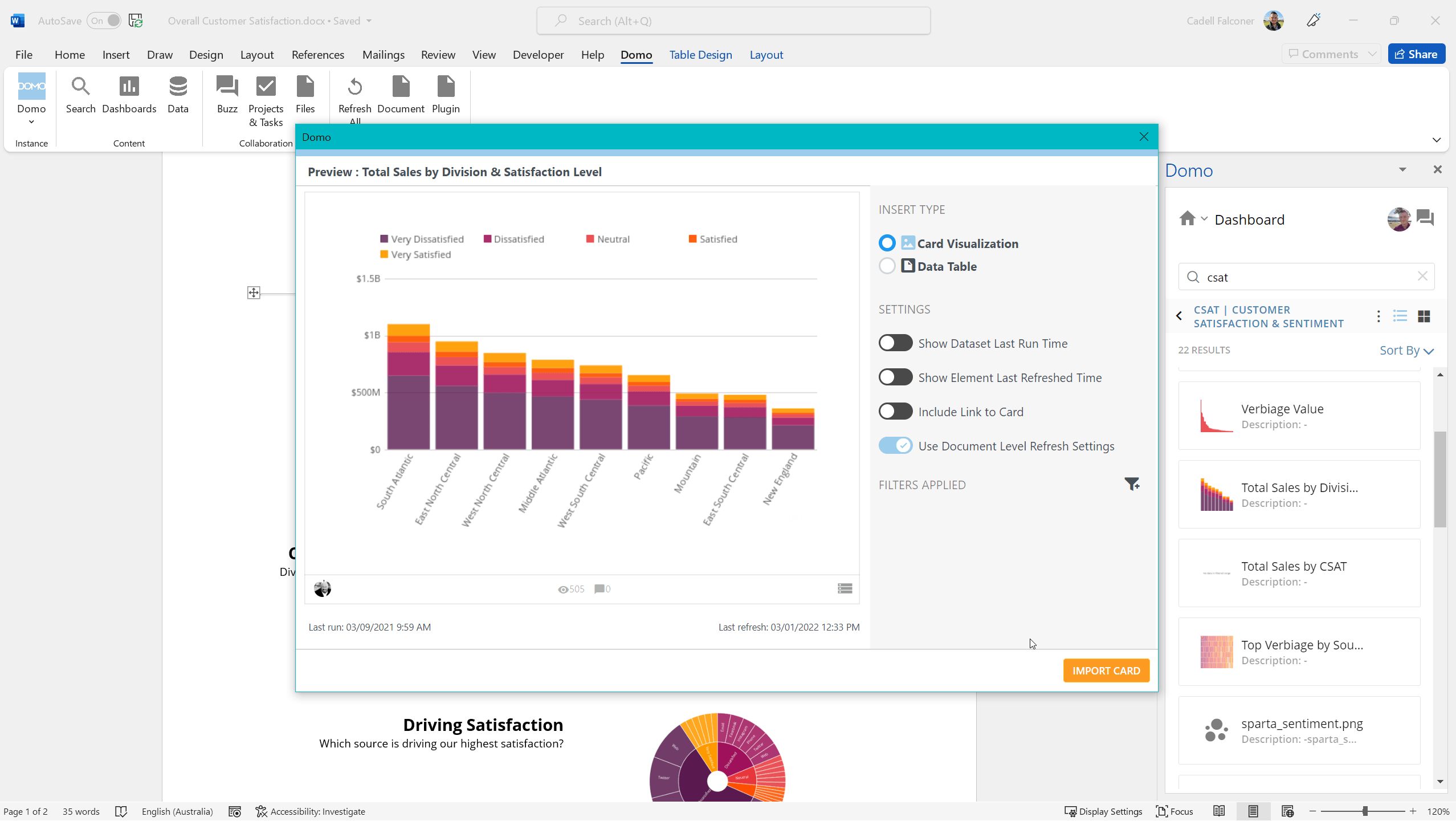Adjust the zoom slider in status bar
Viewport: 1456px width, 821px height.
pyautogui.click(x=1365, y=811)
